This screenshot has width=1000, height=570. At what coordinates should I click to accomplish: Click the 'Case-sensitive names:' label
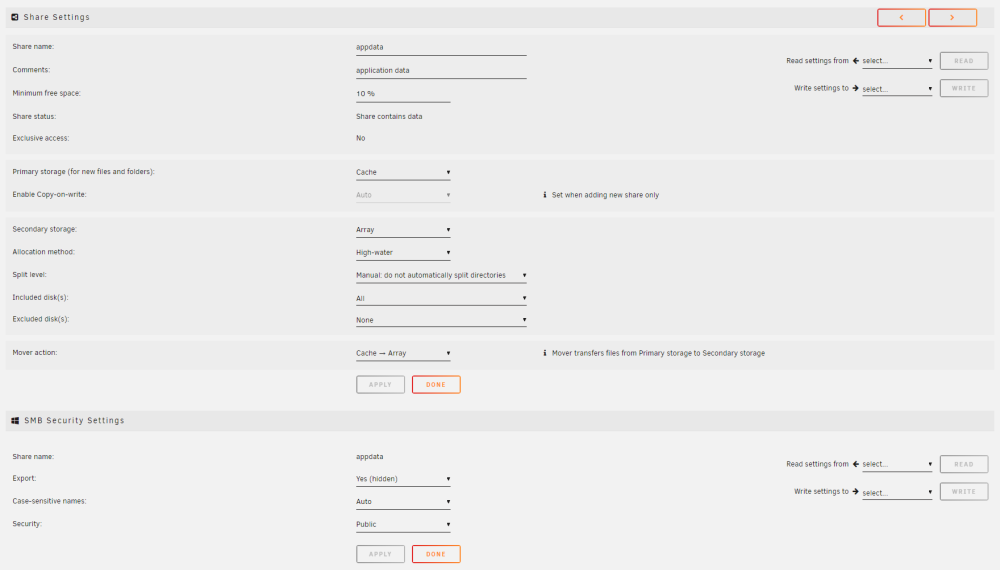[49, 501]
